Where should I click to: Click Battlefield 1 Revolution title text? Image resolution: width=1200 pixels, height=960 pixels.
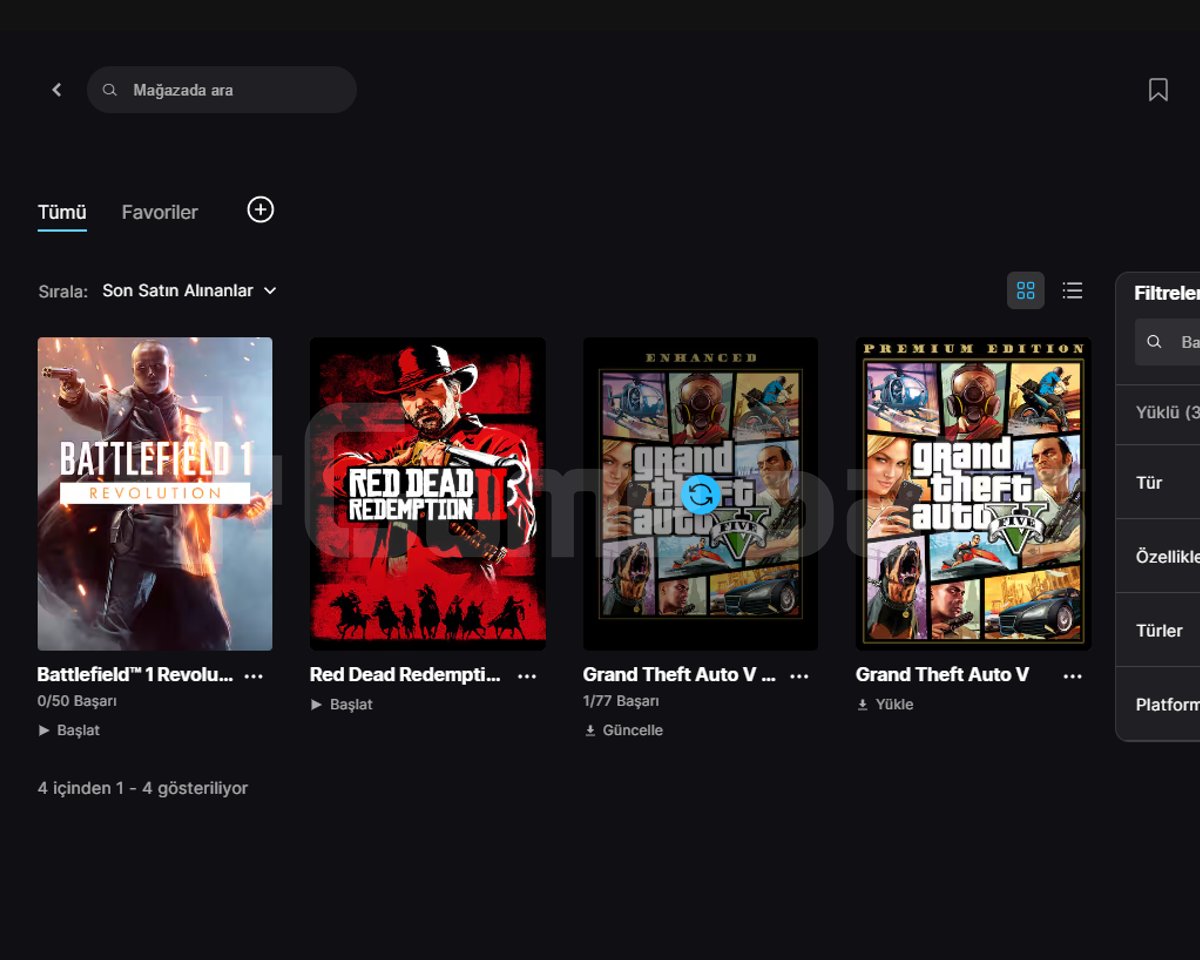(135, 675)
